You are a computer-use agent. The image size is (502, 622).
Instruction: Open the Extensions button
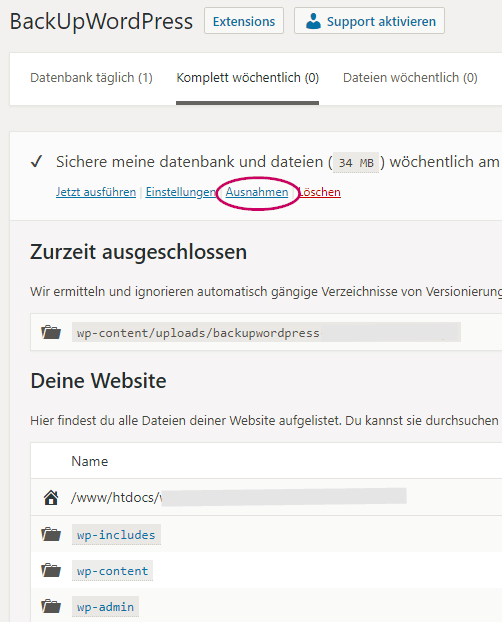244,21
